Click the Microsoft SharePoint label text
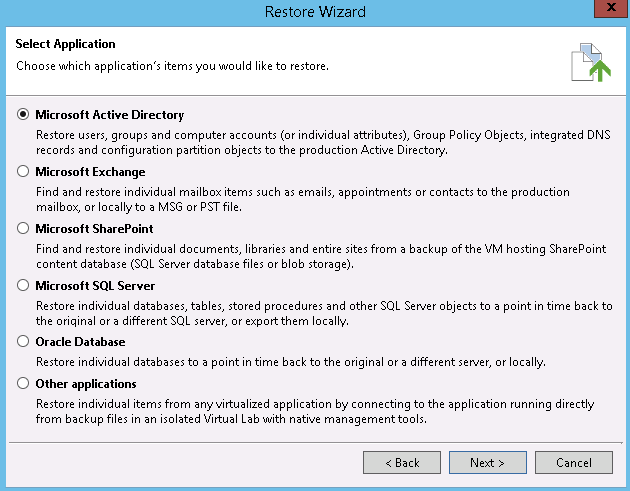 (94, 229)
